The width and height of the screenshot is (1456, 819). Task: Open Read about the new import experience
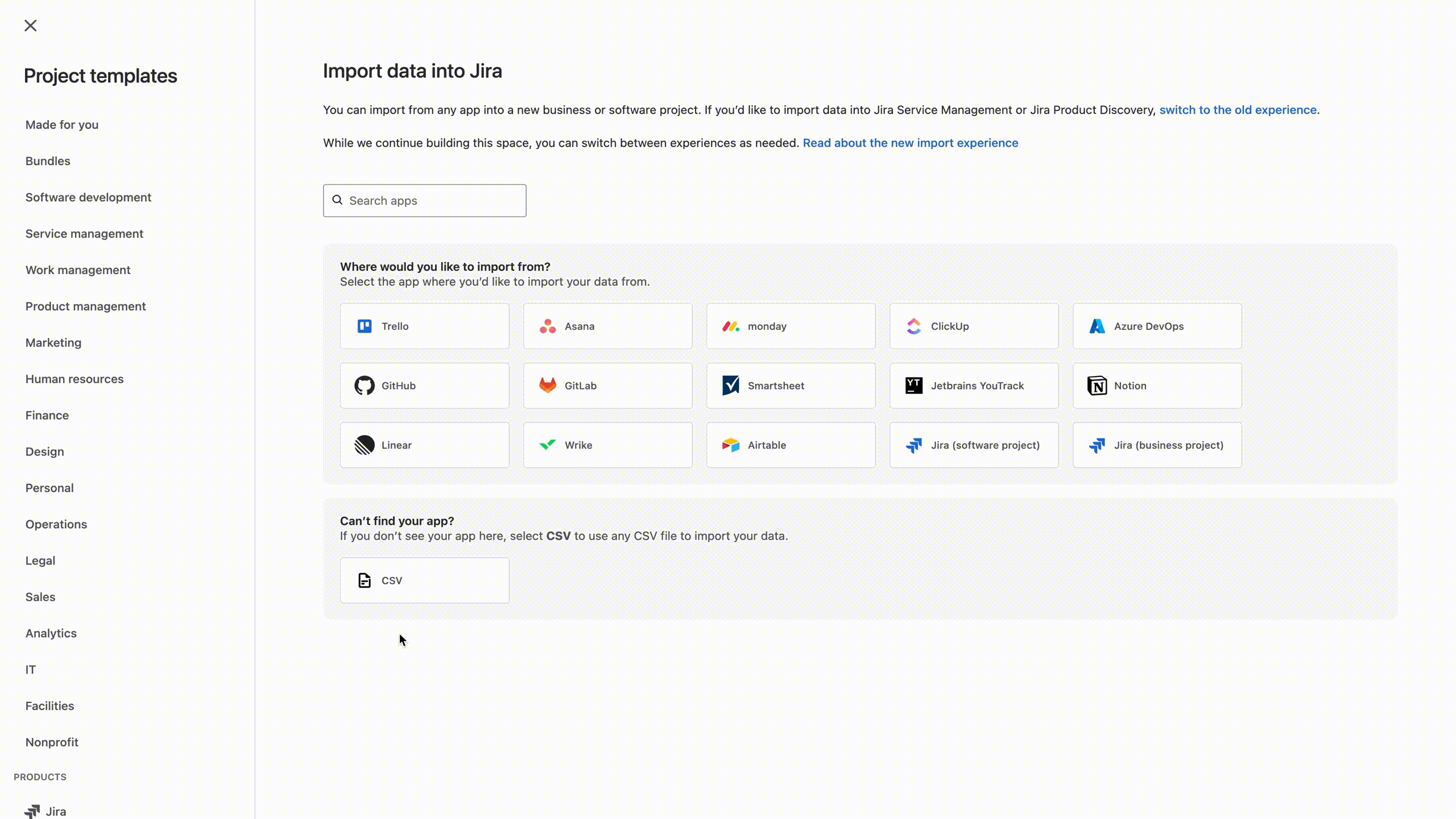910,143
